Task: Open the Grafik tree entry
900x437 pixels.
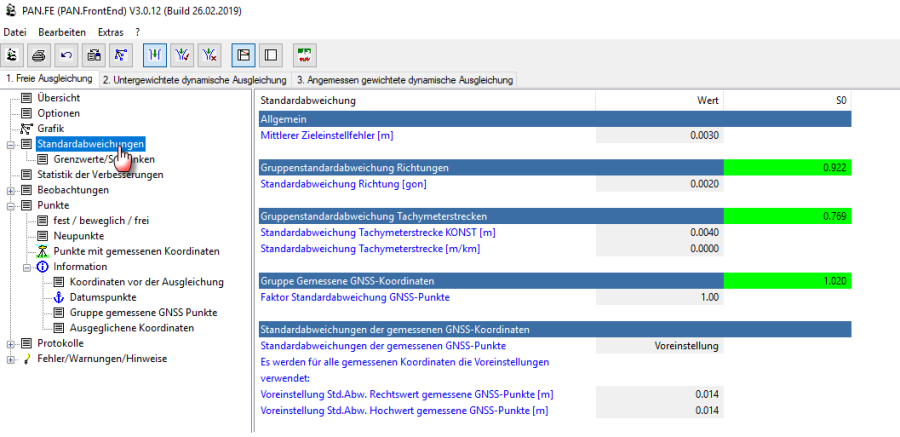Action: click(51, 129)
